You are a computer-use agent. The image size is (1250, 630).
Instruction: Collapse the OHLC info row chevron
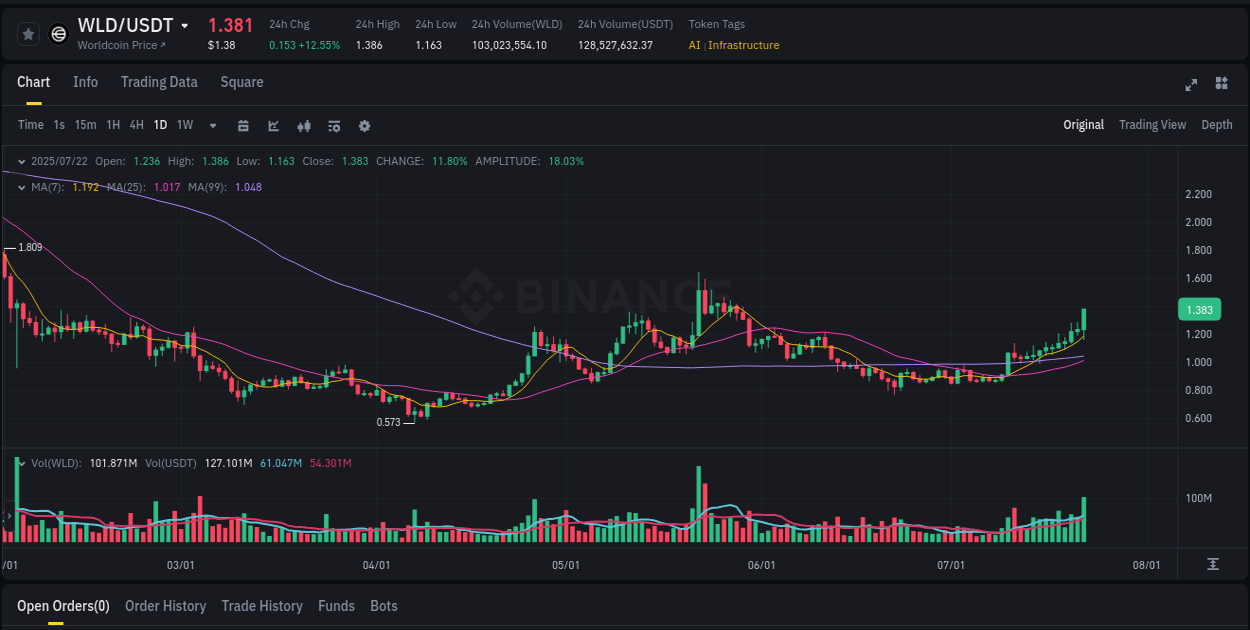22,160
